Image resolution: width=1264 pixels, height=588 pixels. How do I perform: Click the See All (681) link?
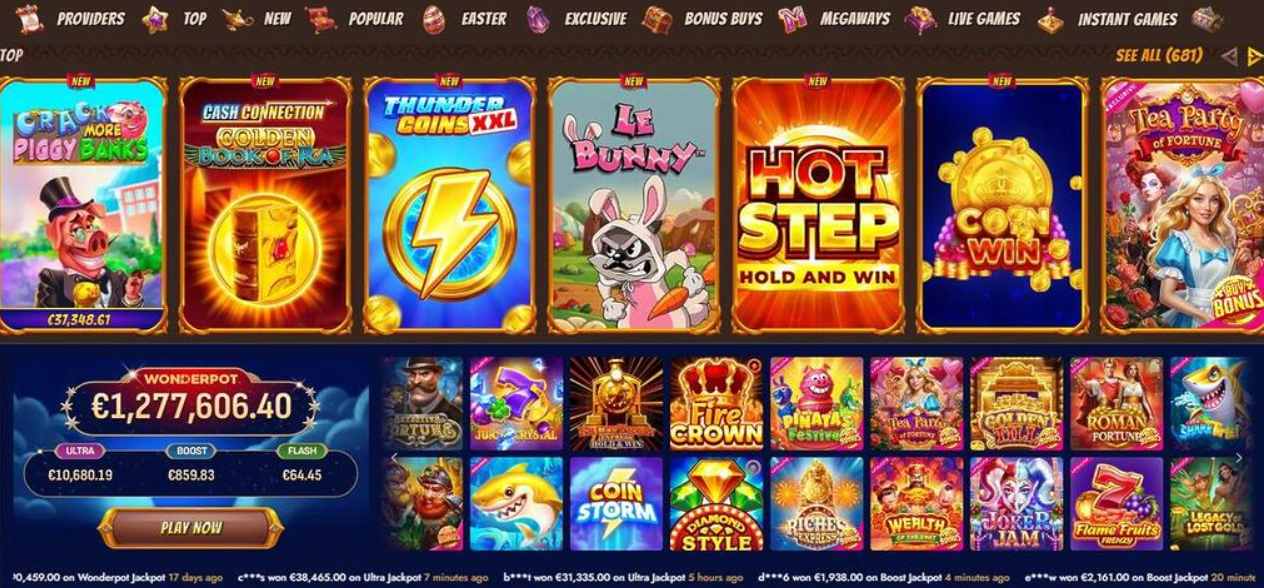1159,56
